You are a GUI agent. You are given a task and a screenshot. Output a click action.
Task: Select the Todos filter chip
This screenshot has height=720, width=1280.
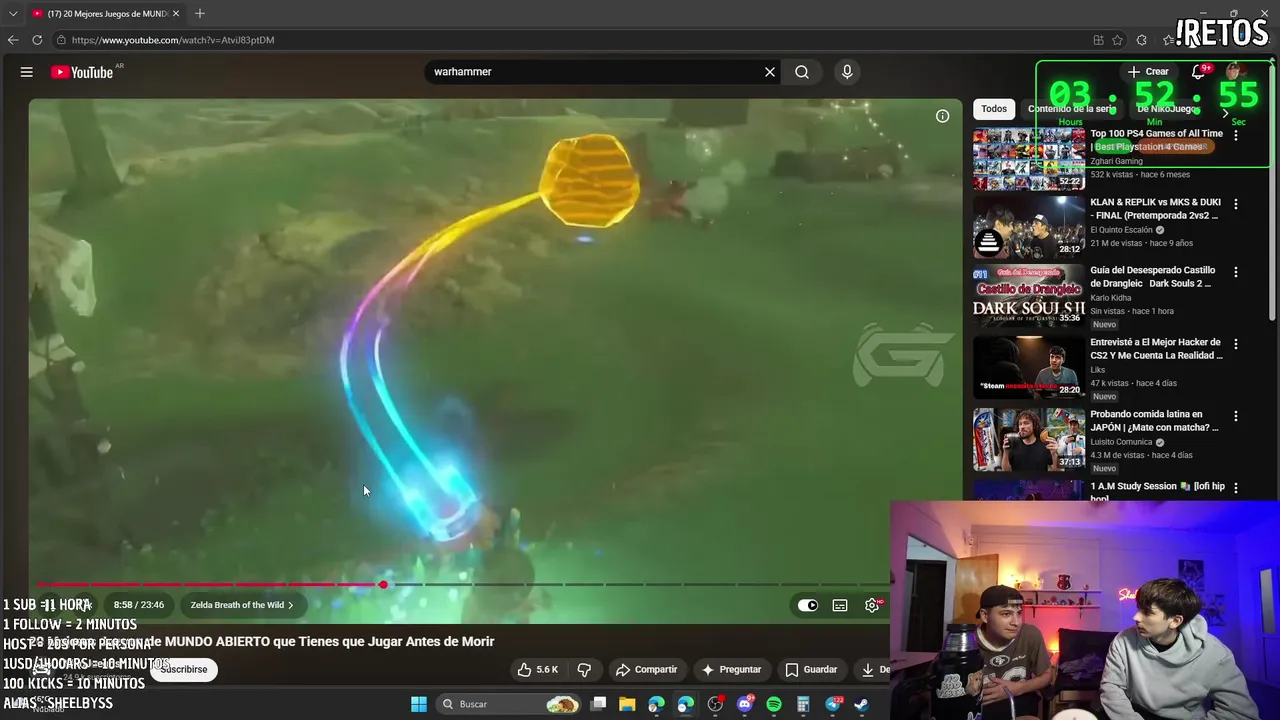(994, 109)
